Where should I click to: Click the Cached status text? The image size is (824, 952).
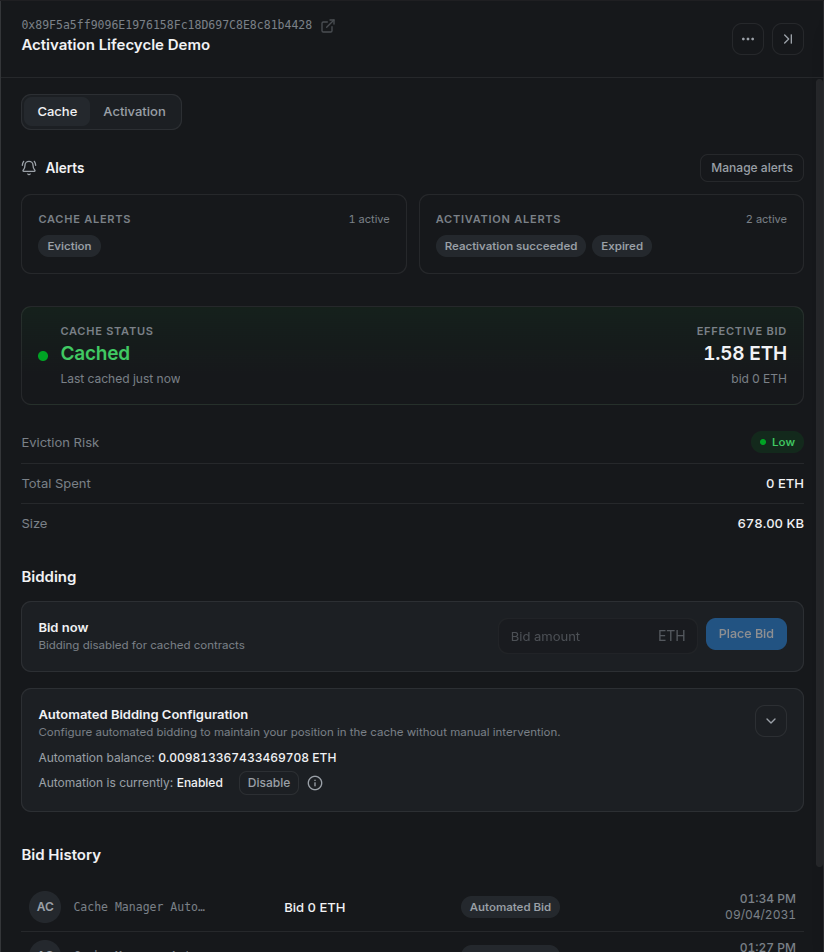click(x=95, y=353)
